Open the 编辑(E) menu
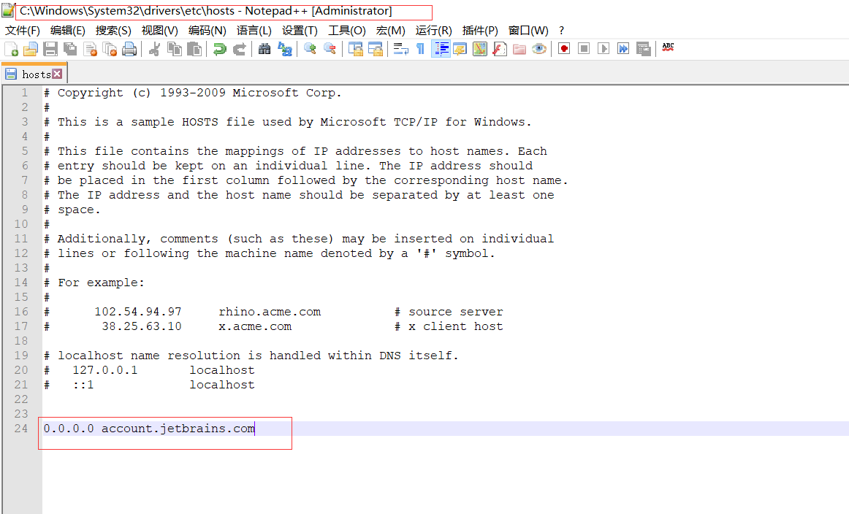 click(68, 30)
